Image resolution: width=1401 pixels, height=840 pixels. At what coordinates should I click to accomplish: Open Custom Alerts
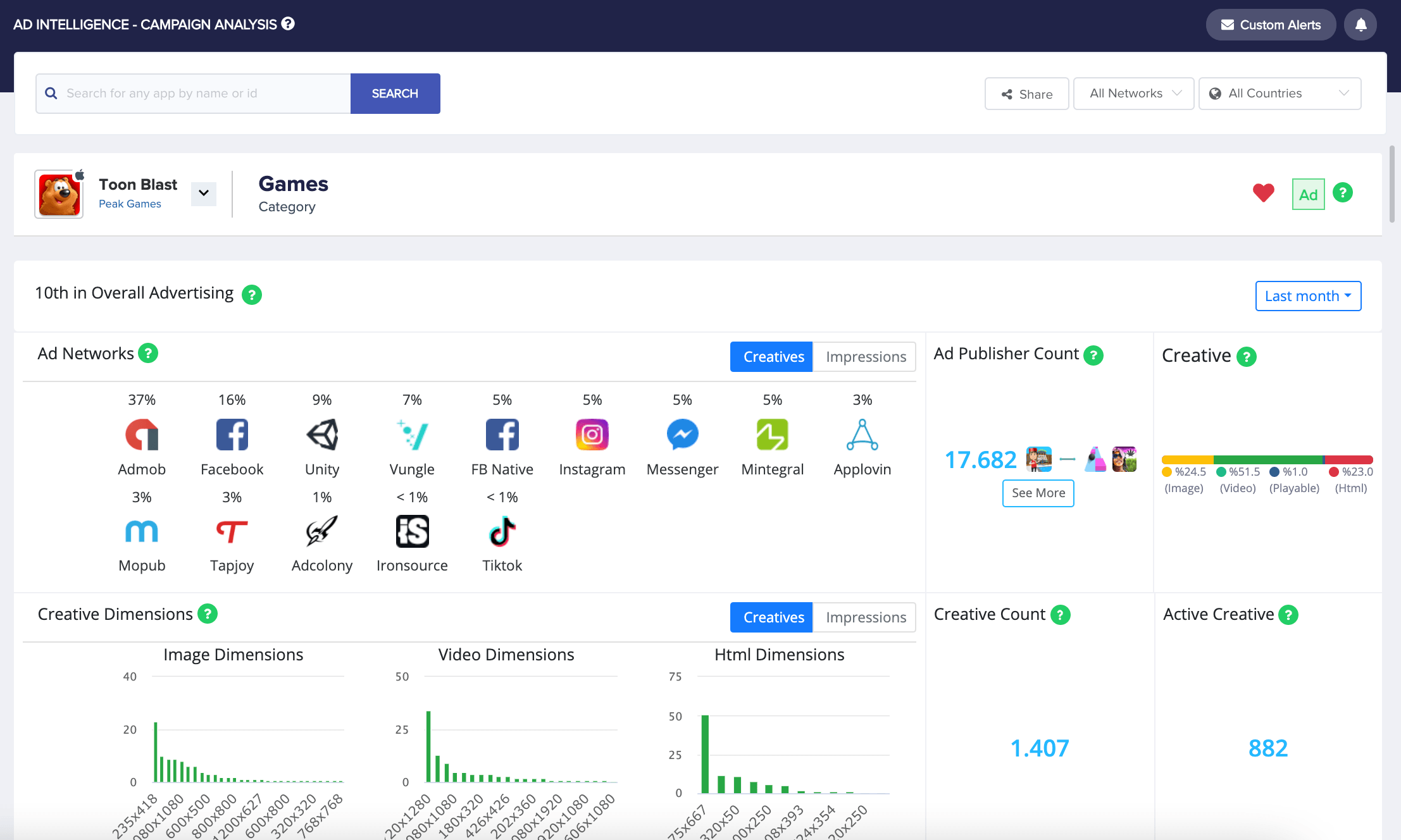point(1271,25)
